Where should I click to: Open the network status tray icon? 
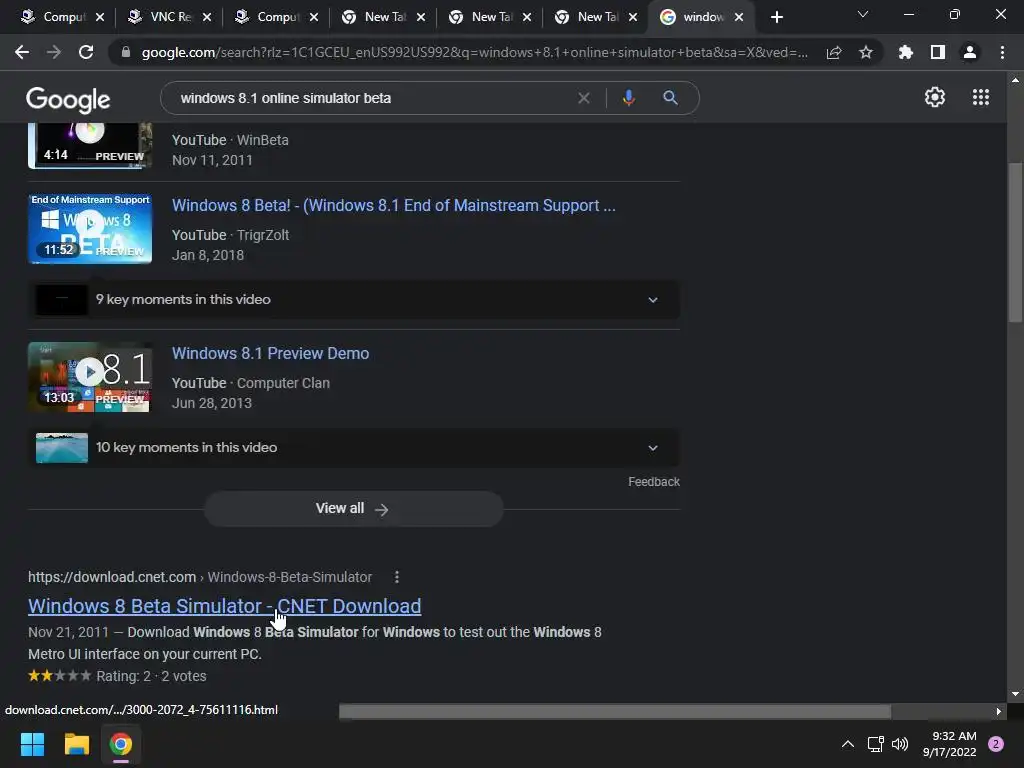coord(875,744)
